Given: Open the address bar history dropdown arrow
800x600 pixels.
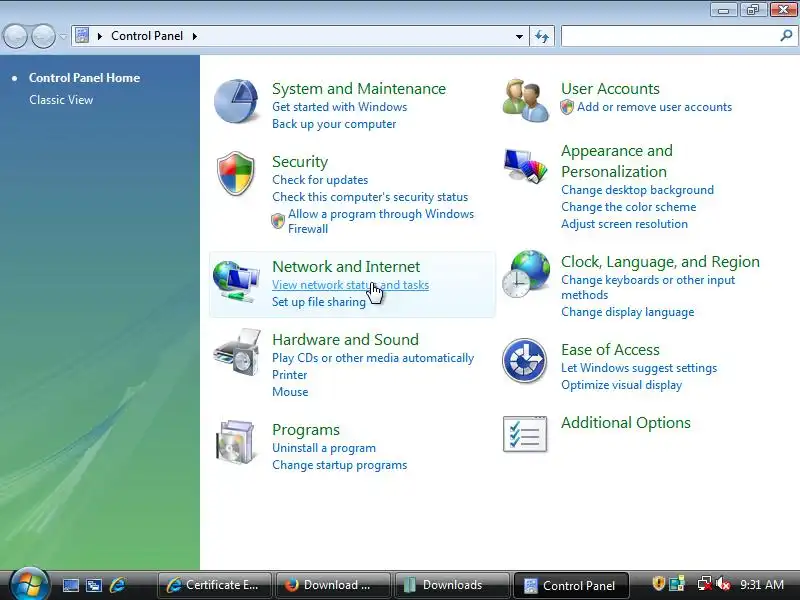Looking at the screenshot, I should coord(519,36).
